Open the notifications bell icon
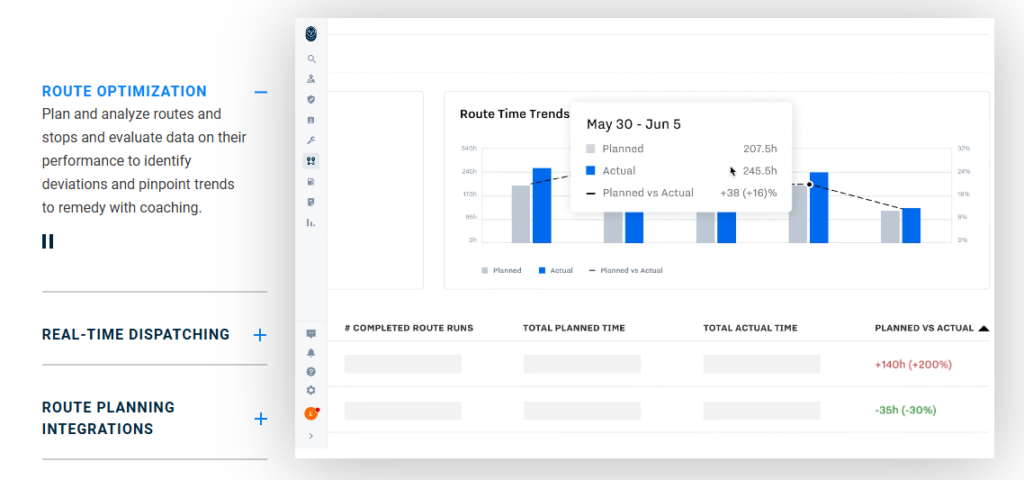 [311, 353]
